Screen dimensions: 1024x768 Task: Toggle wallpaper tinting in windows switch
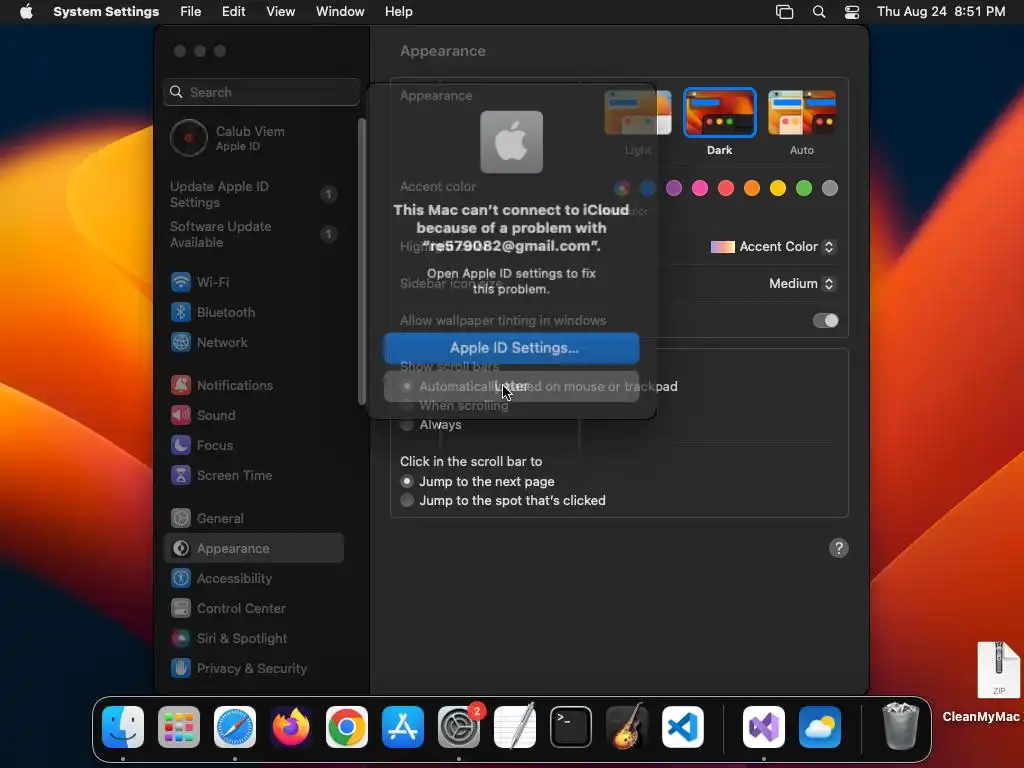825,321
